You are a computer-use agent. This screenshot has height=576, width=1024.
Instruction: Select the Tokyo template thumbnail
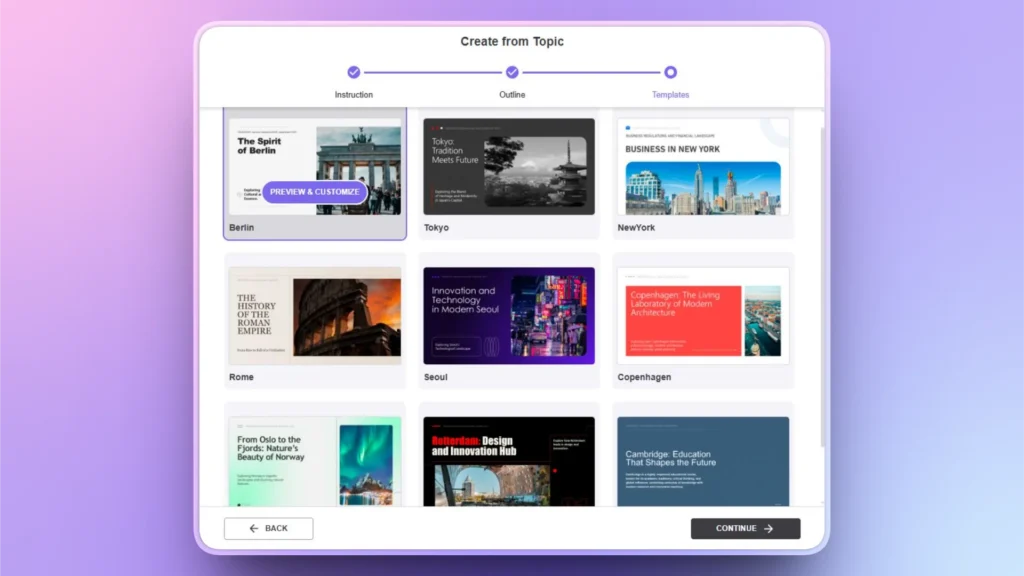(x=509, y=167)
